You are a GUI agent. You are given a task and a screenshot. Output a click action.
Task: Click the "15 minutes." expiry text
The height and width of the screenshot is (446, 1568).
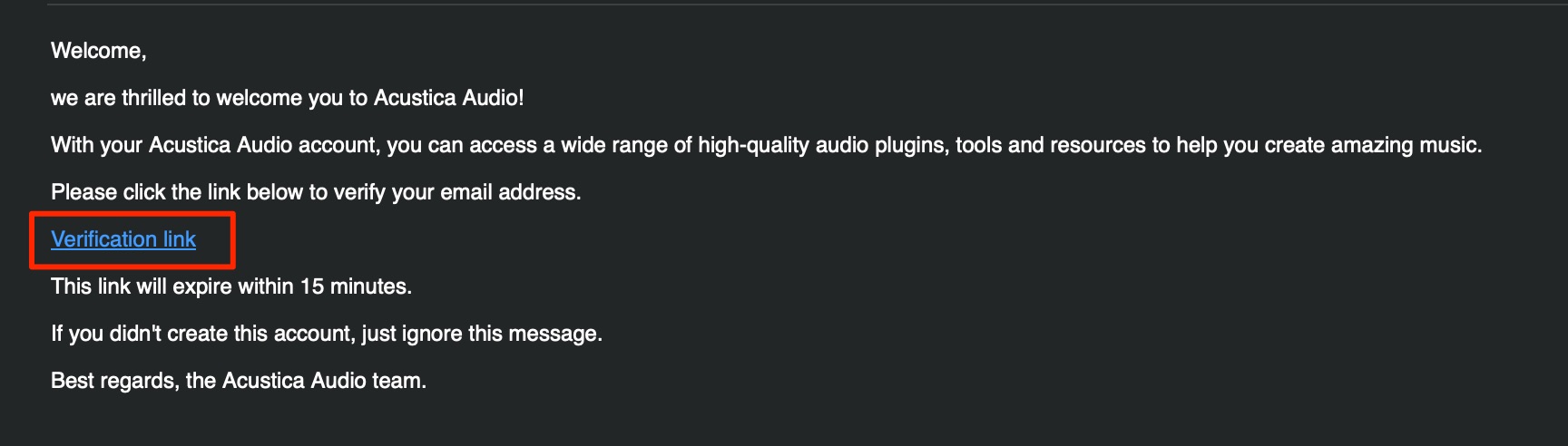pyautogui.click(x=356, y=286)
